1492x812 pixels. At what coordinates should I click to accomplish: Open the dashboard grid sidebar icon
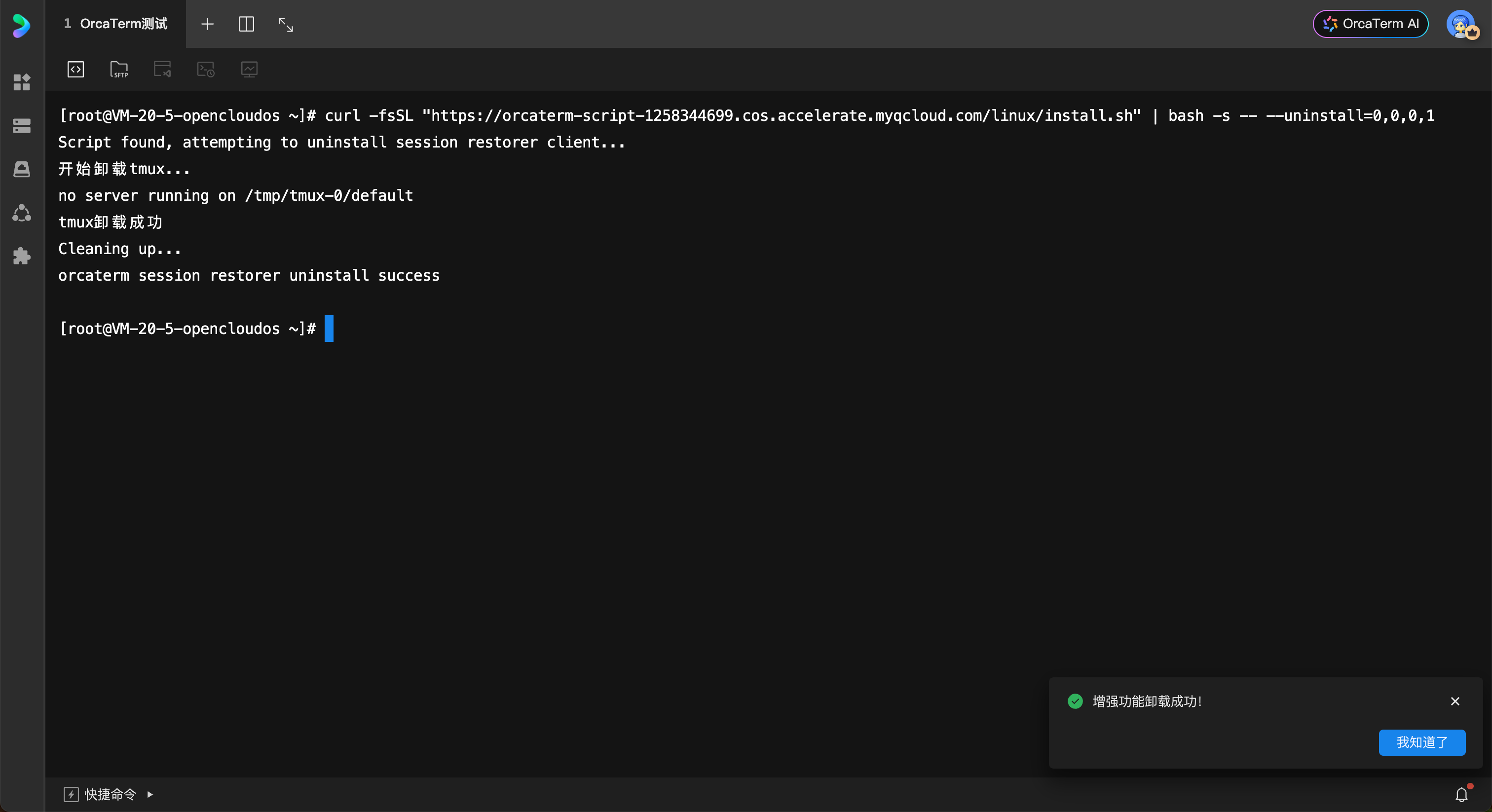click(21, 82)
